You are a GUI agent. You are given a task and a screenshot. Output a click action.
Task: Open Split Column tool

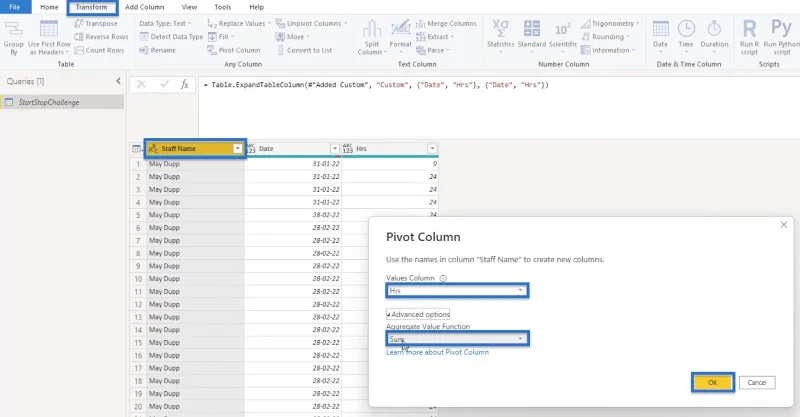click(371, 38)
